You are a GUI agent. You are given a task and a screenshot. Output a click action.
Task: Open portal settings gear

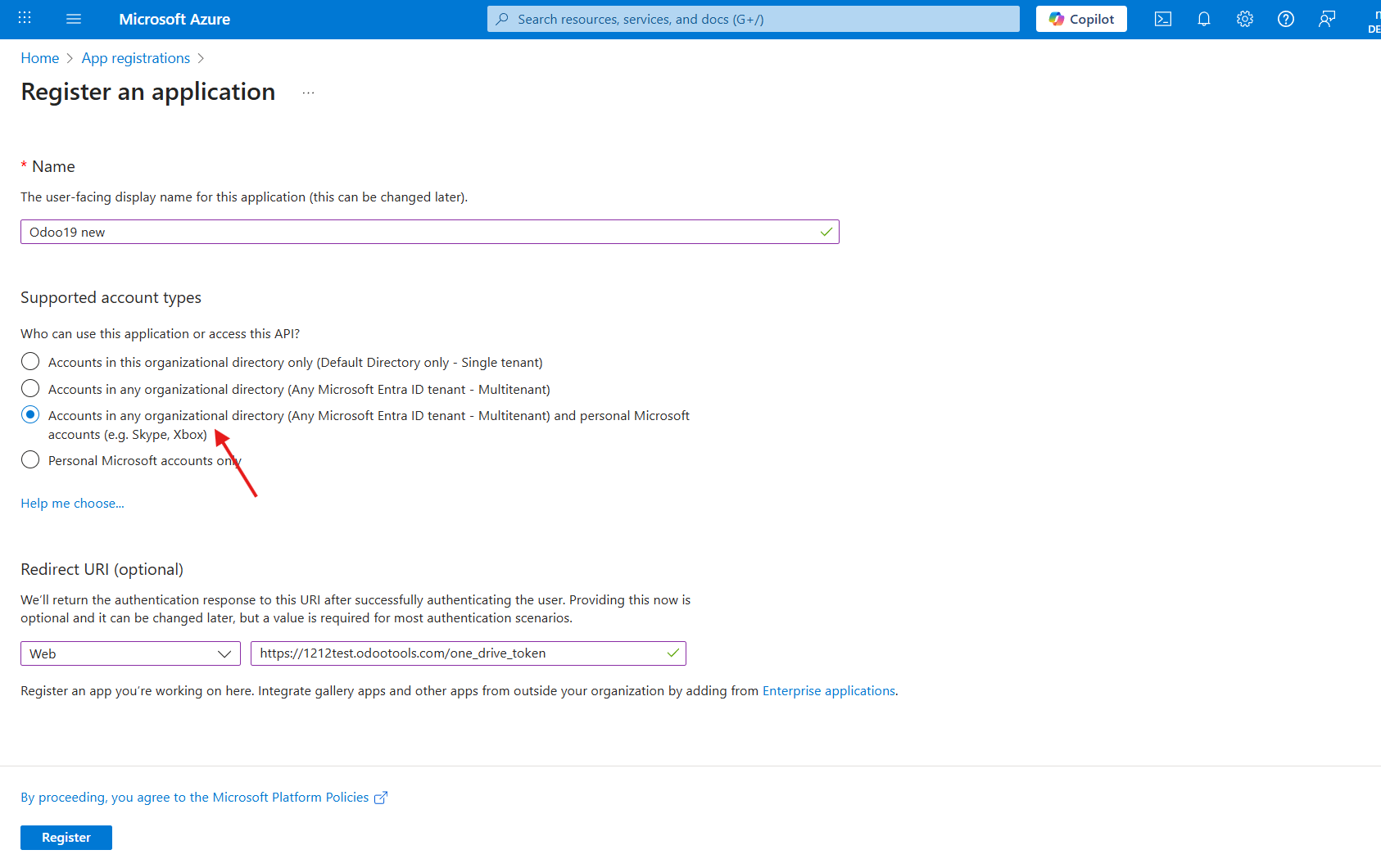pos(1245,19)
